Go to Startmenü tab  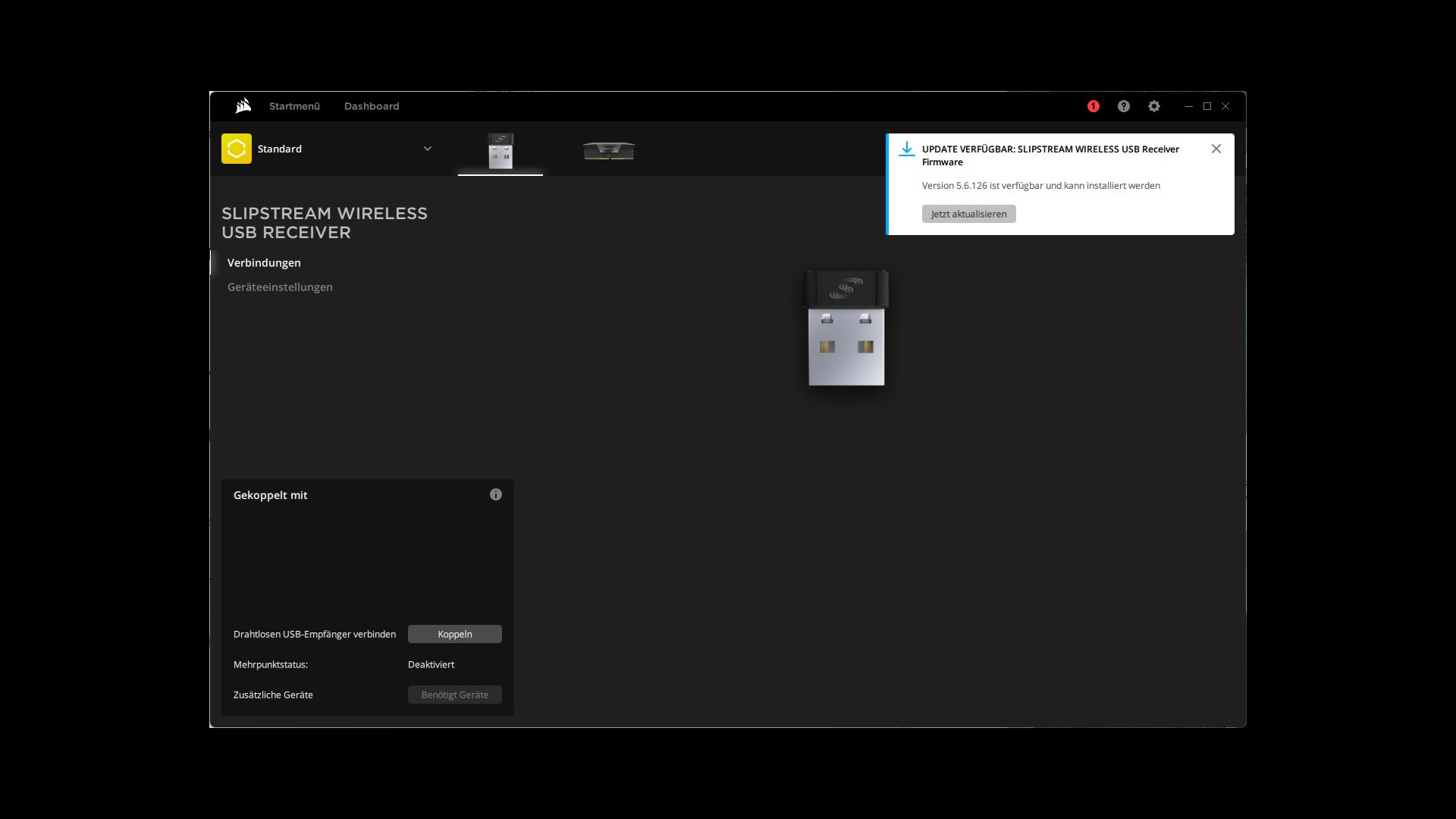click(294, 106)
